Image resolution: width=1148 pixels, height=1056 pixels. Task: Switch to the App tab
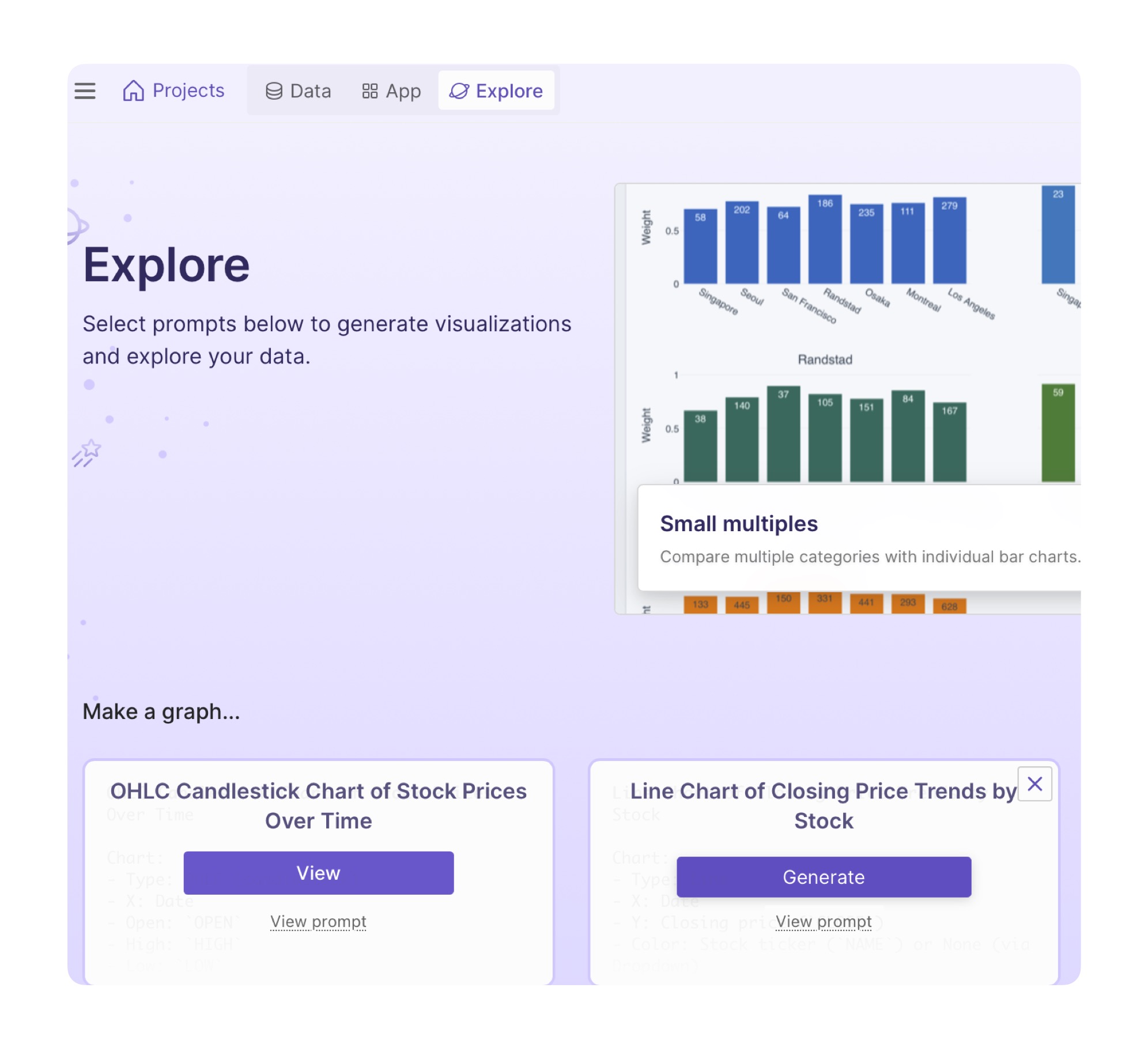[403, 91]
